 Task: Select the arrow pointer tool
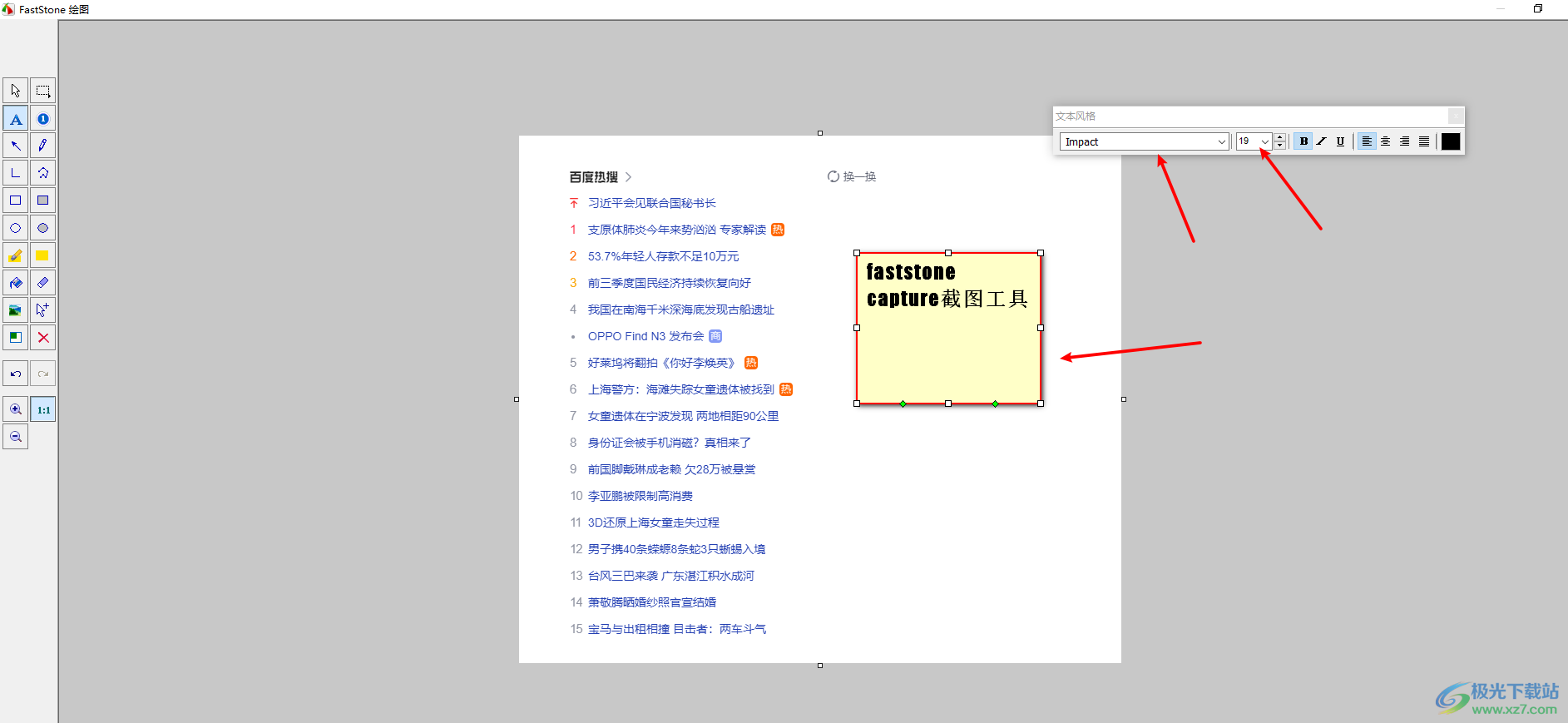click(15, 91)
